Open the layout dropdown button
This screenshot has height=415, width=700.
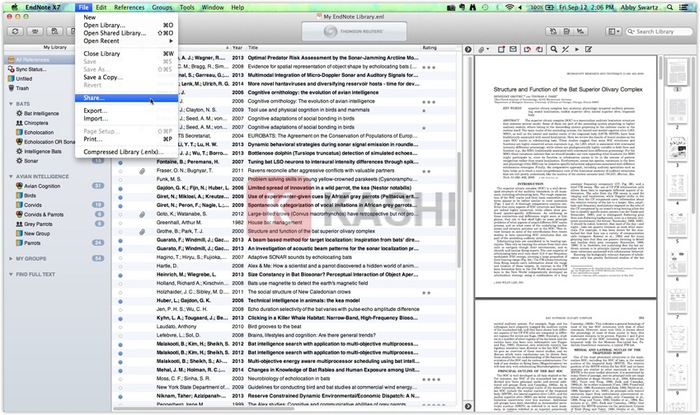[x=614, y=31]
